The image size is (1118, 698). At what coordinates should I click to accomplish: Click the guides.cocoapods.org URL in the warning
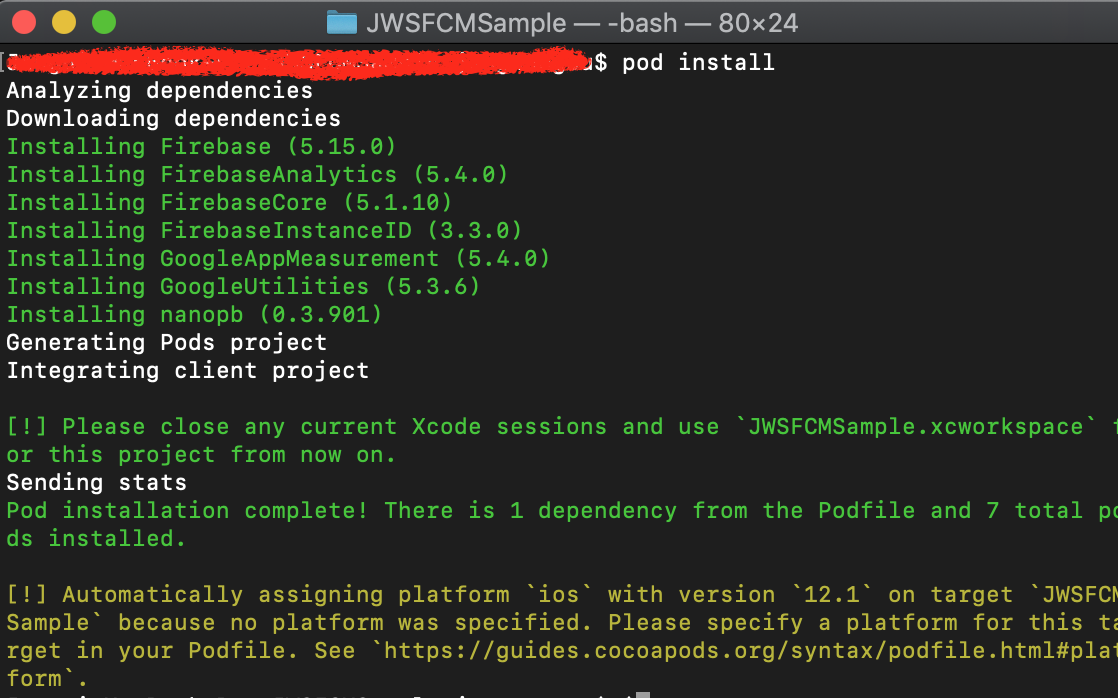pos(751,650)
